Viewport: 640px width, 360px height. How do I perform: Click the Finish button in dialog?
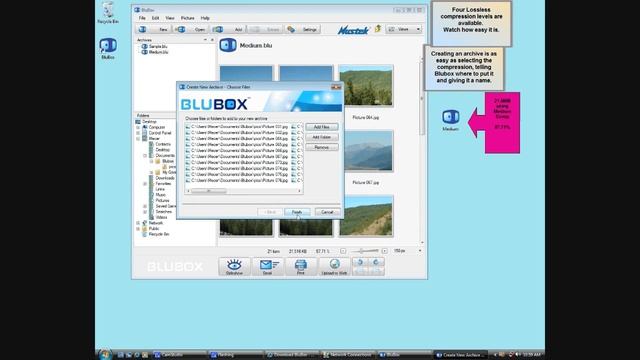click(297, 212)
